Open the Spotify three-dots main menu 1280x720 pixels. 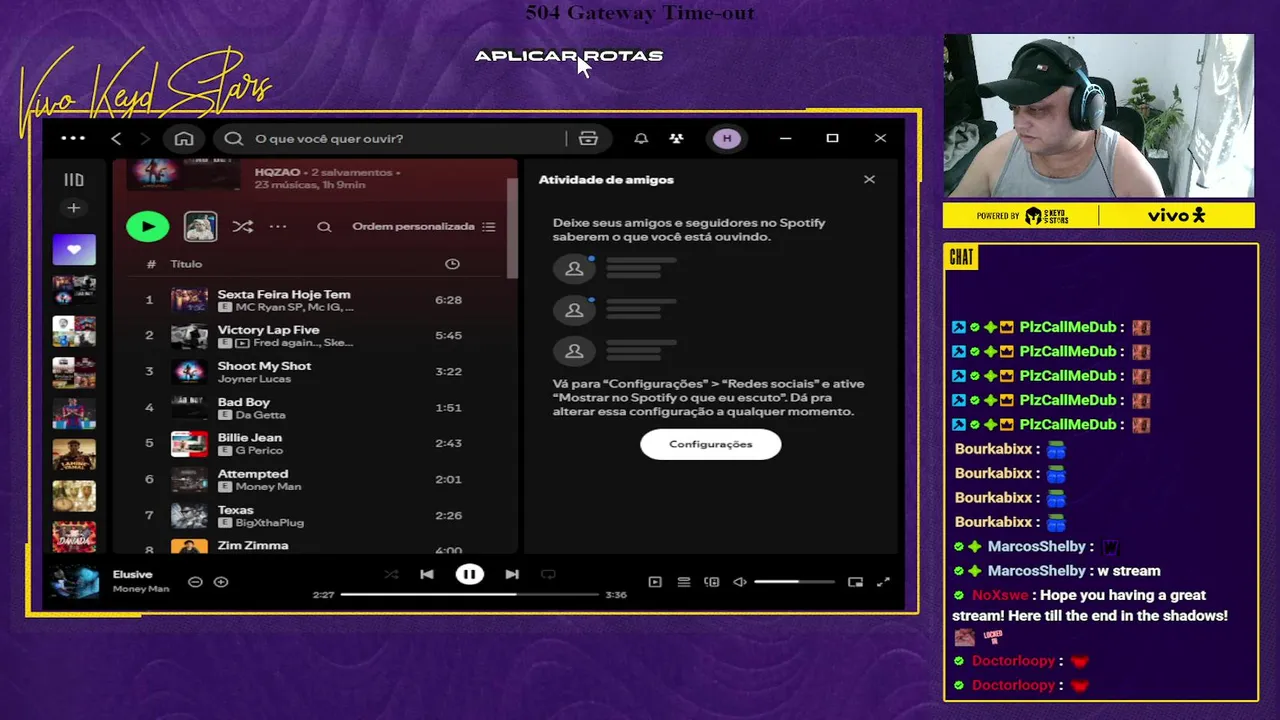tap(73, 139)
